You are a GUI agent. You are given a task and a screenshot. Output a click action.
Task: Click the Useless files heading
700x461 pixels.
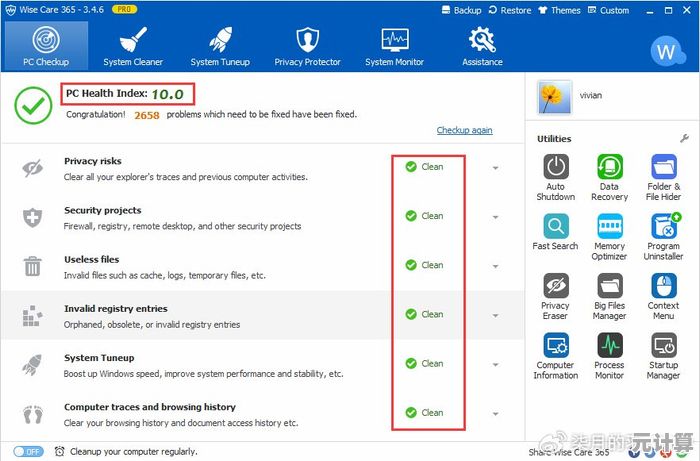click(x=92, y=259)
